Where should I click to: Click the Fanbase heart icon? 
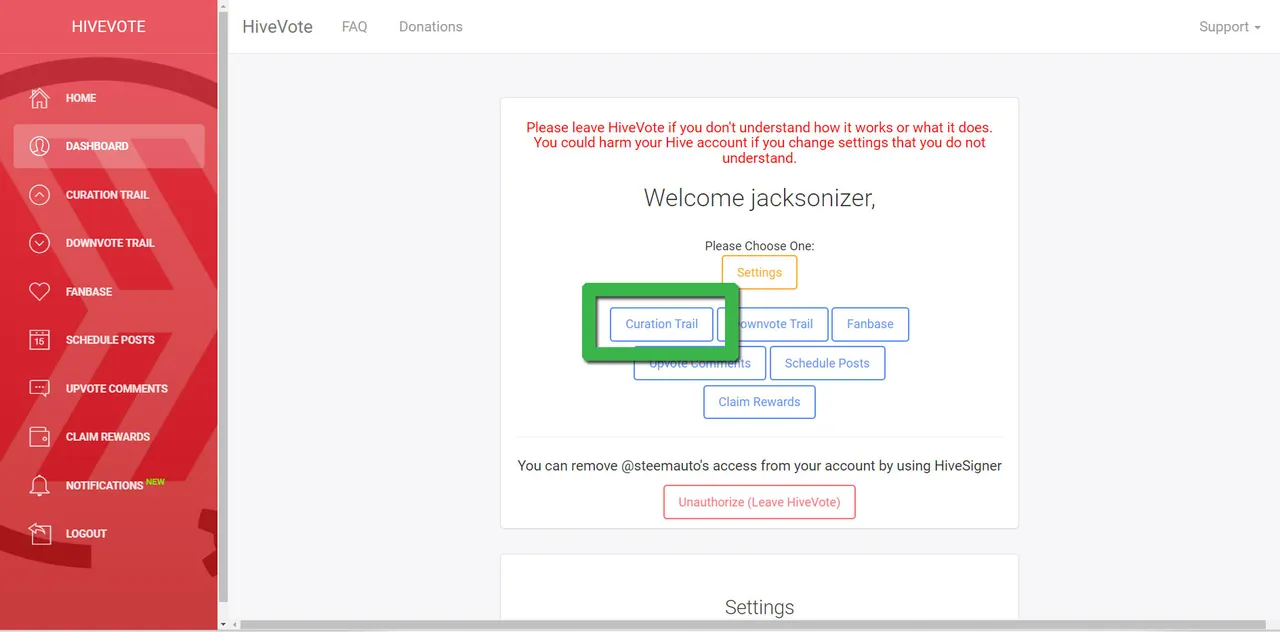point(39,292)
